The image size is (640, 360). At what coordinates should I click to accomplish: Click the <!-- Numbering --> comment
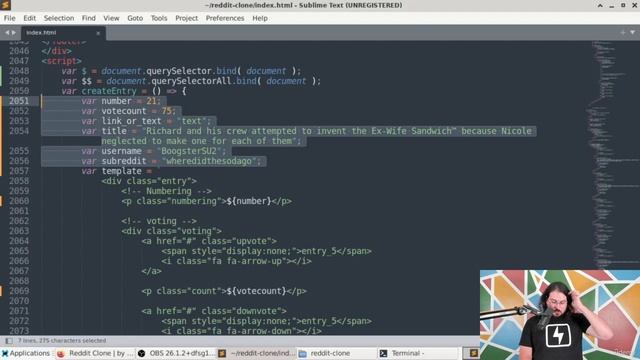point(166,191)
